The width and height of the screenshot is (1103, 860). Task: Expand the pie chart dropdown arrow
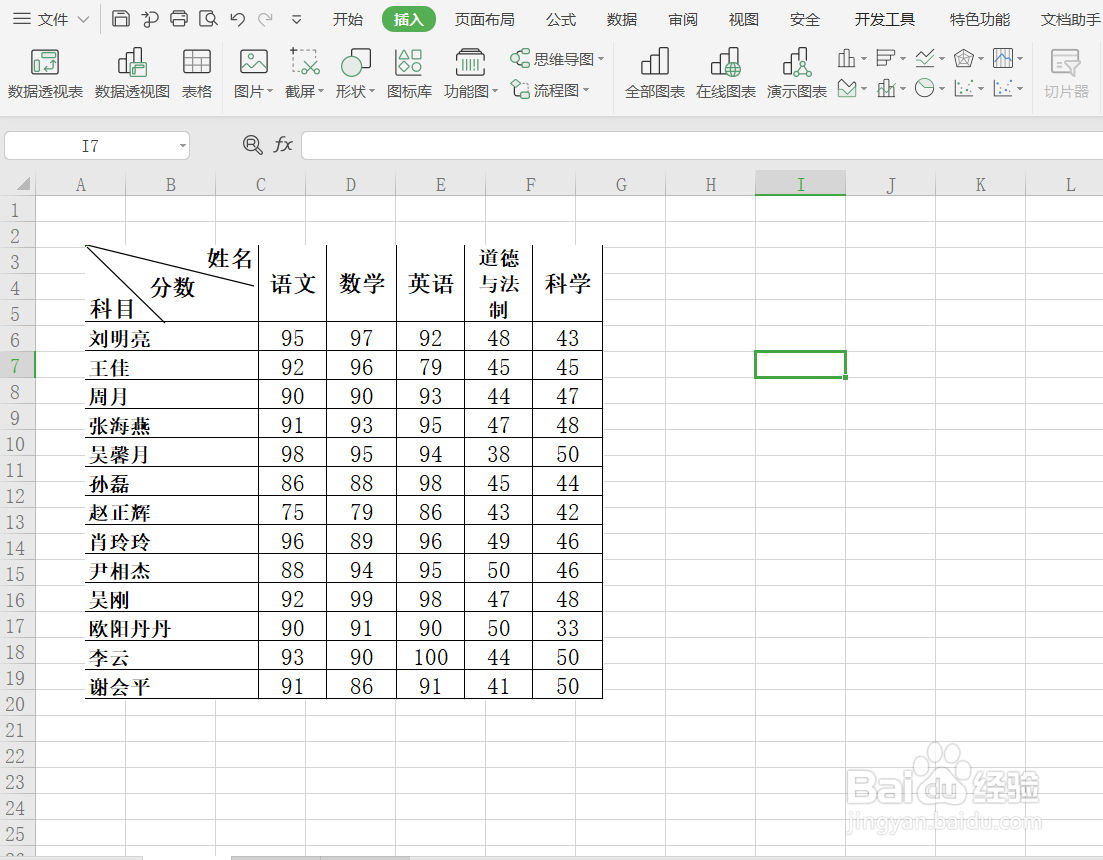942,89
